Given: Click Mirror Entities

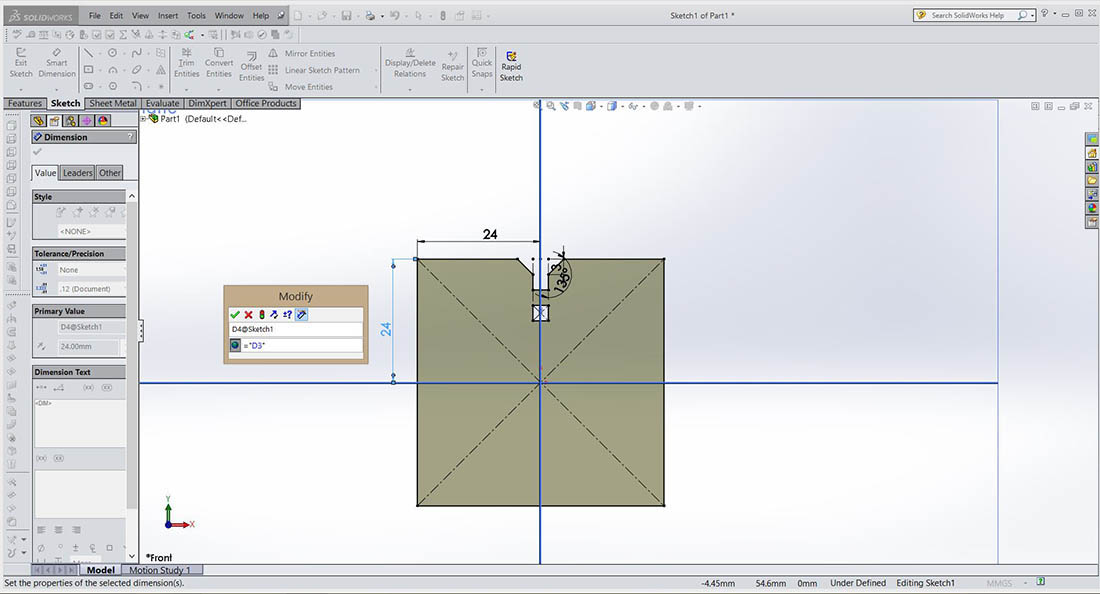Looking at the screenshot, I should pyautogui.click(x=302, y=53).
